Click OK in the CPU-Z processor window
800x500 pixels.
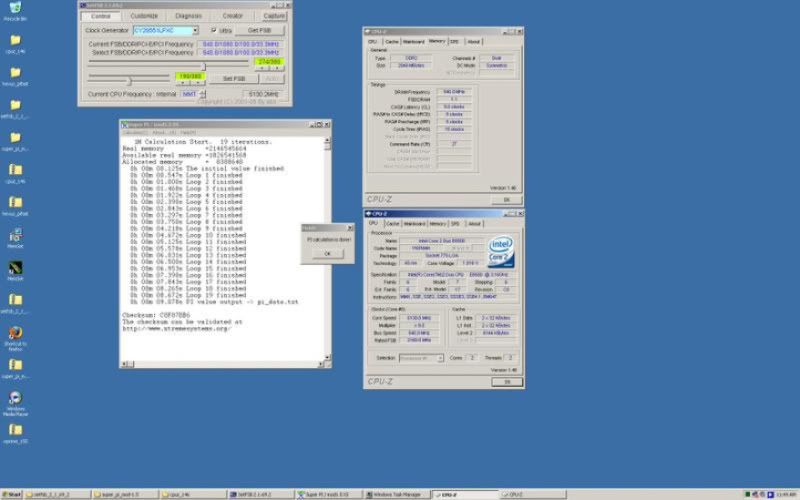[507, 382]
